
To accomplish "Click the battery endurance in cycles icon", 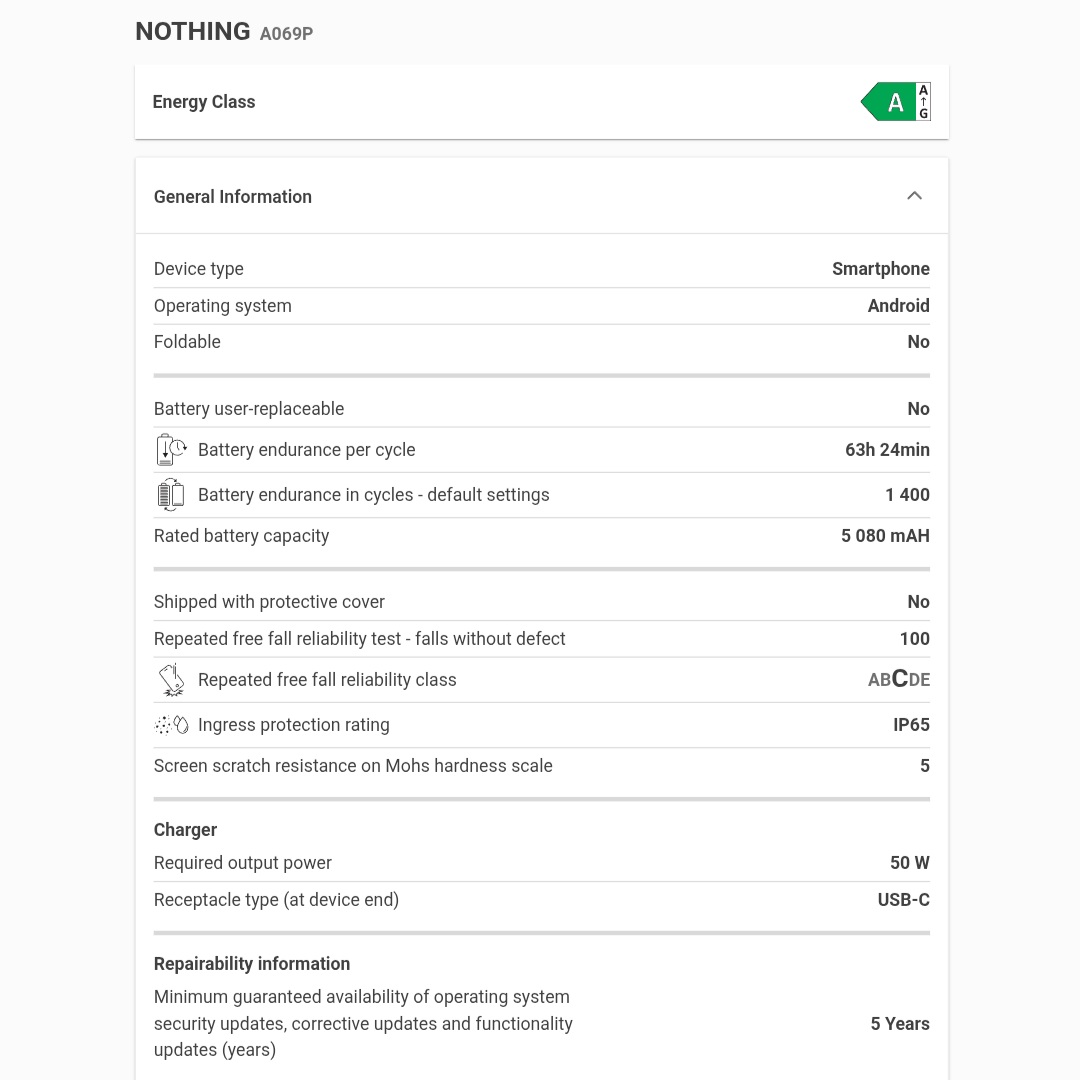I will [171, 494].
